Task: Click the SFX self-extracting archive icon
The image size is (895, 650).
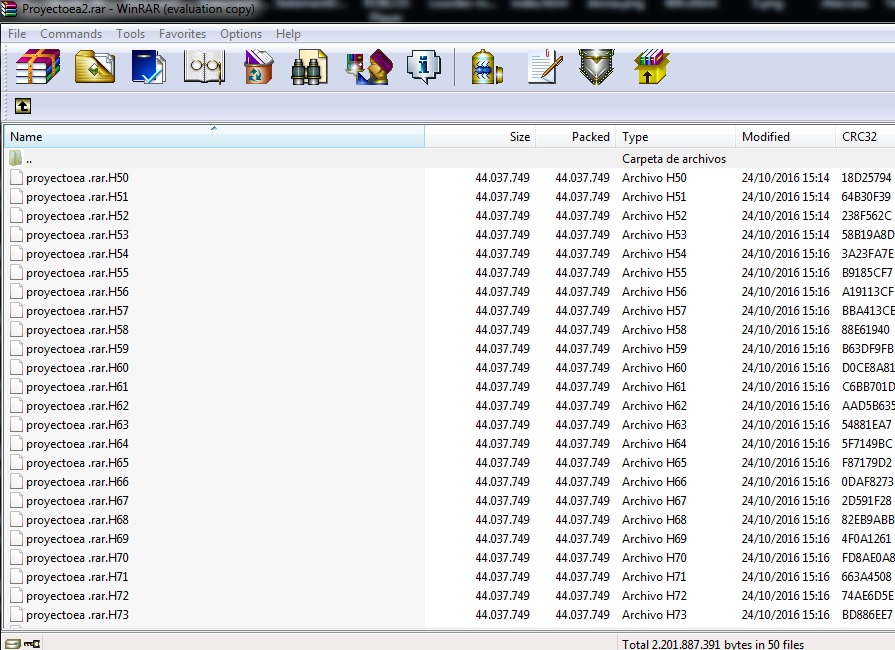Action: 651,68
